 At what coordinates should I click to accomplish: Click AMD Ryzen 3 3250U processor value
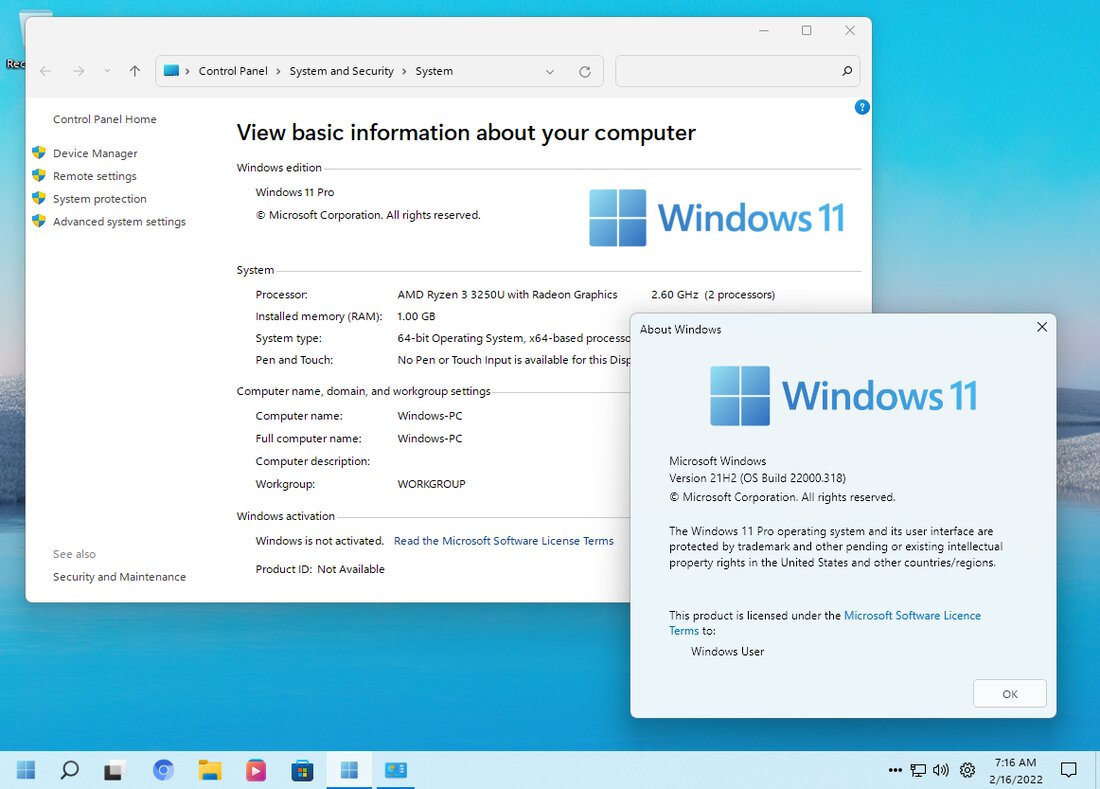click(x=507, y=295)
